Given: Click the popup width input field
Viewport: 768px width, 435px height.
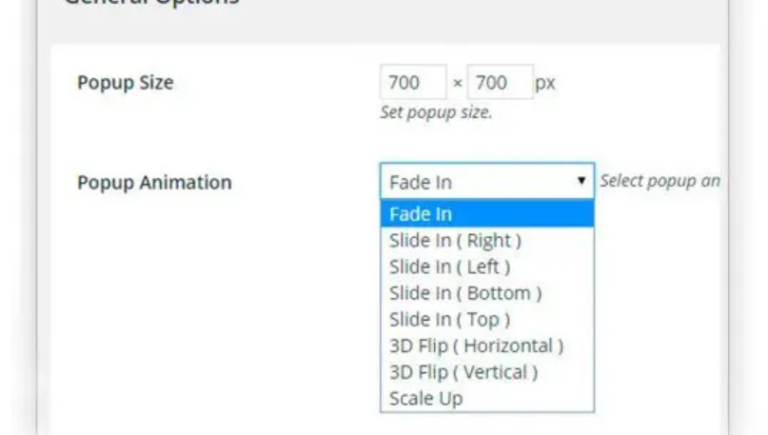Looking at the screenshot, I should 413,83.
